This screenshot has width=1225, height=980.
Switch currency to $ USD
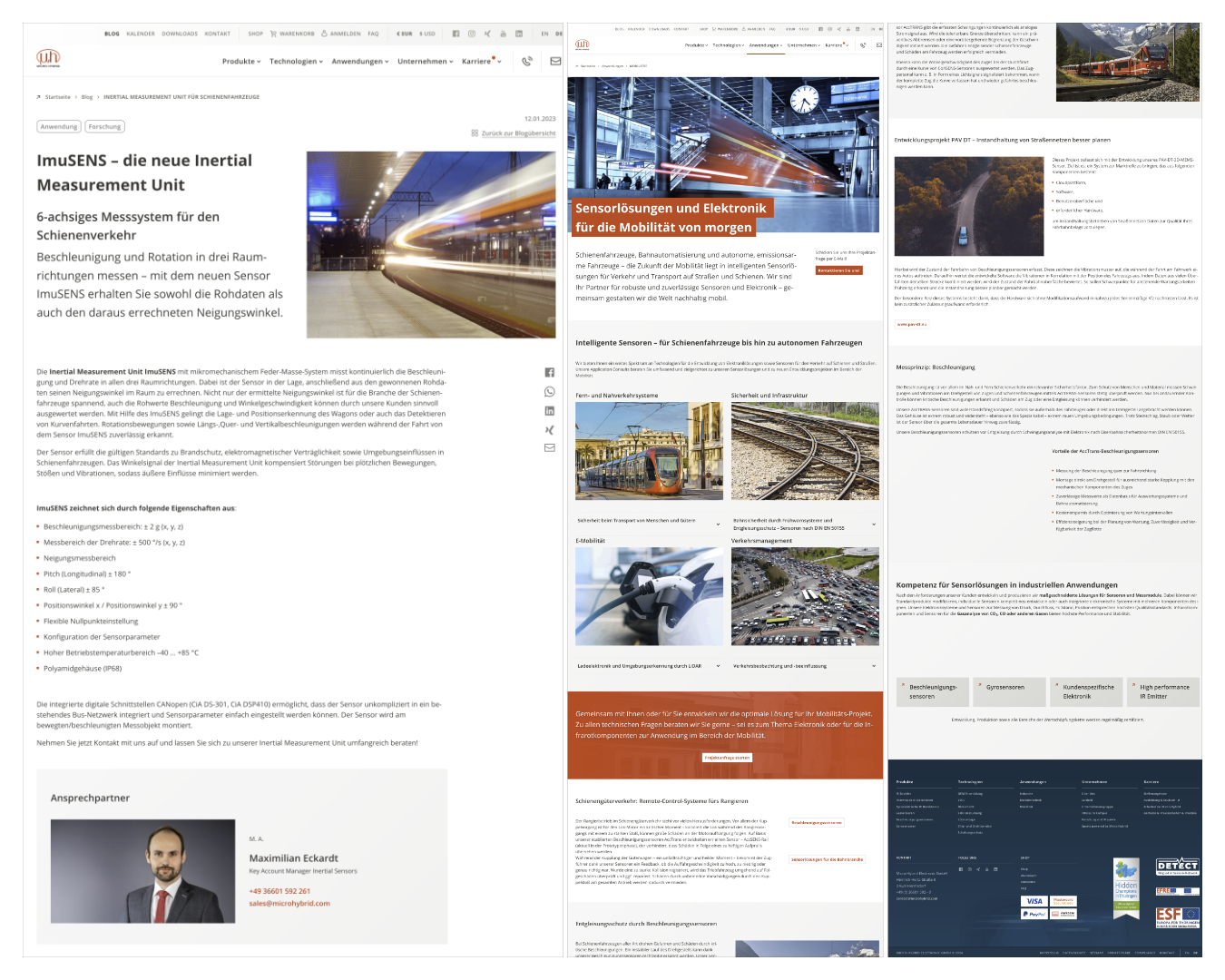(x=427, y=34)
